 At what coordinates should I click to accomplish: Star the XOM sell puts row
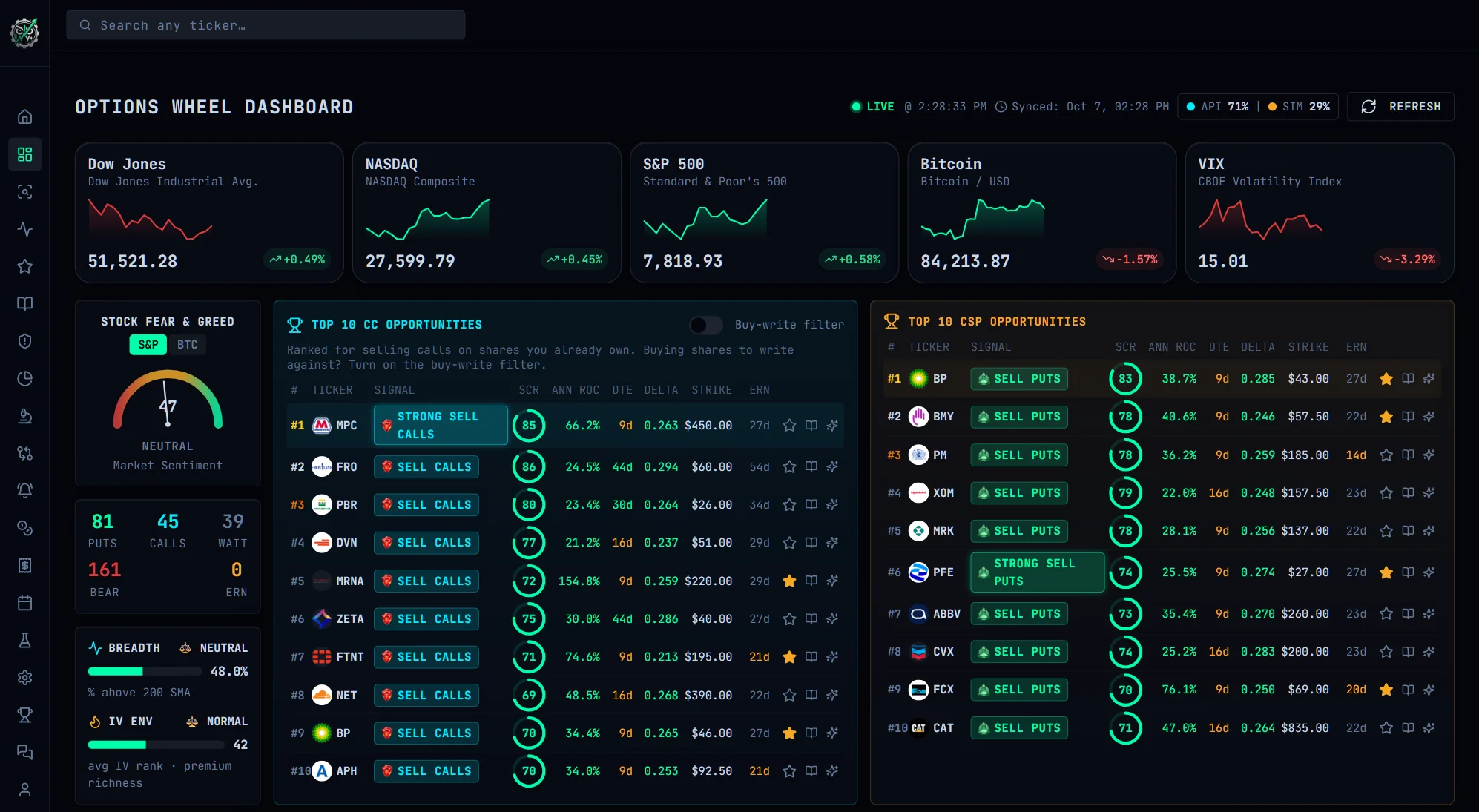1386,493
